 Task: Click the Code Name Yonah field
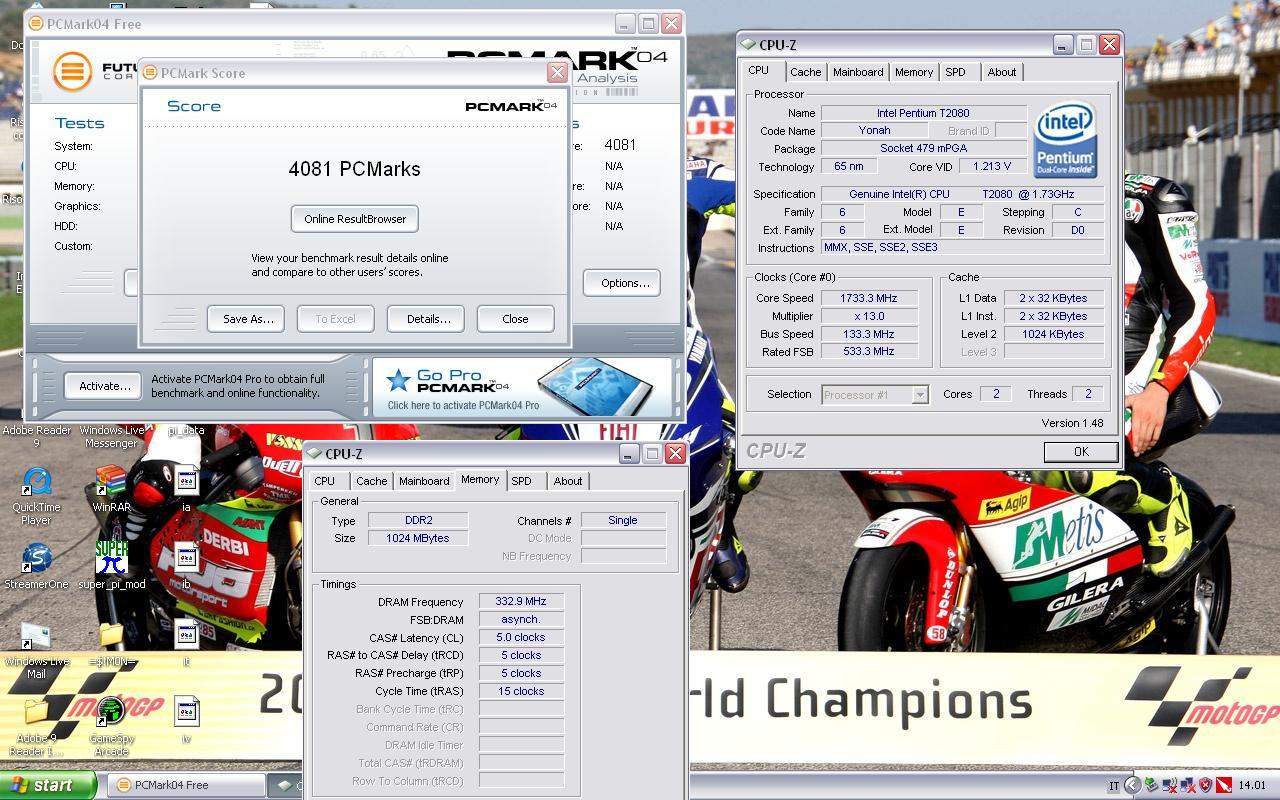click(875, 131)
